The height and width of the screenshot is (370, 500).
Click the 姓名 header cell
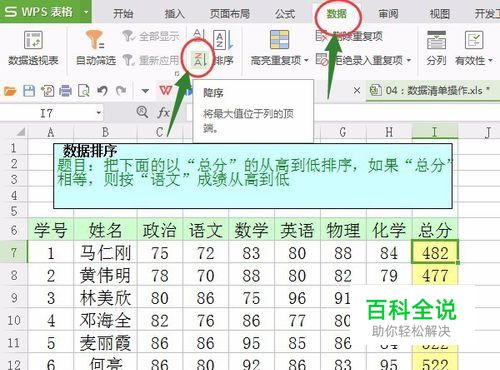tap(105, 230)
